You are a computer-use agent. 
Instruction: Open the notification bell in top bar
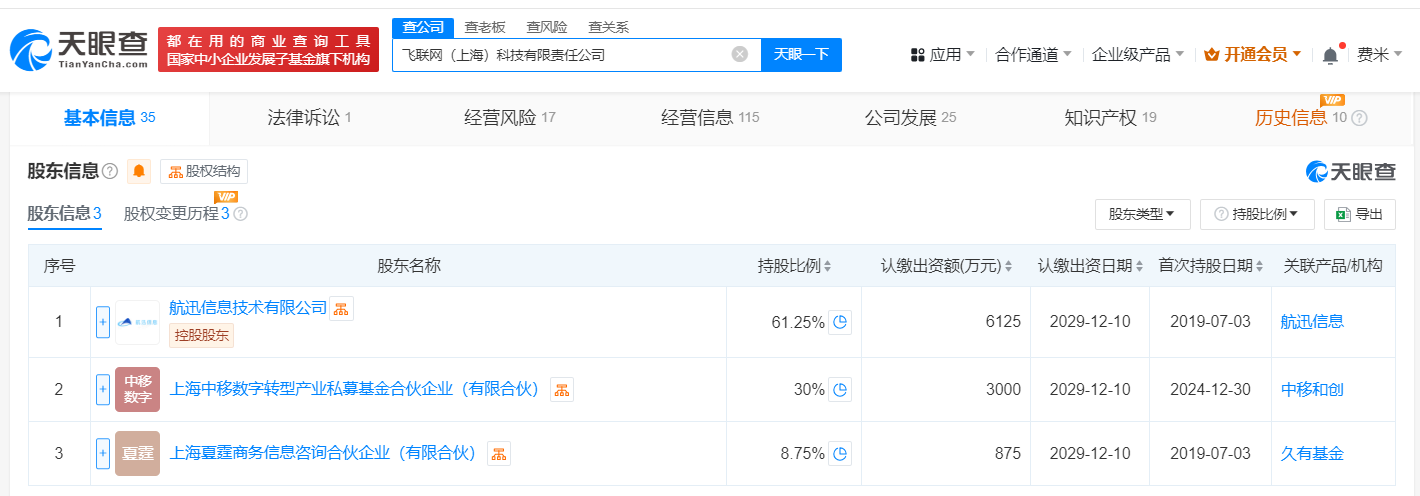[1330, 55]
